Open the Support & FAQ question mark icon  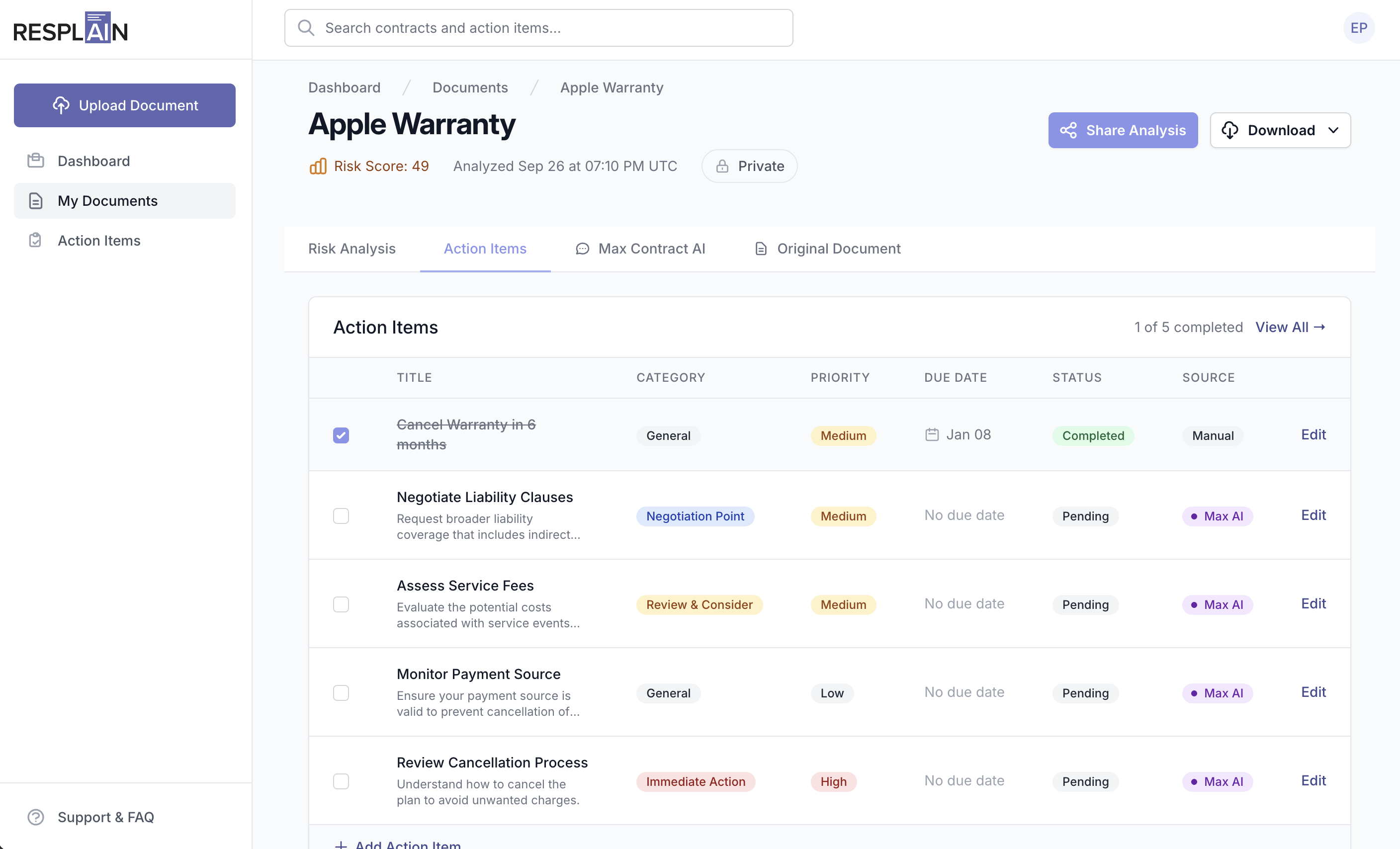click(x=35, y=817)
